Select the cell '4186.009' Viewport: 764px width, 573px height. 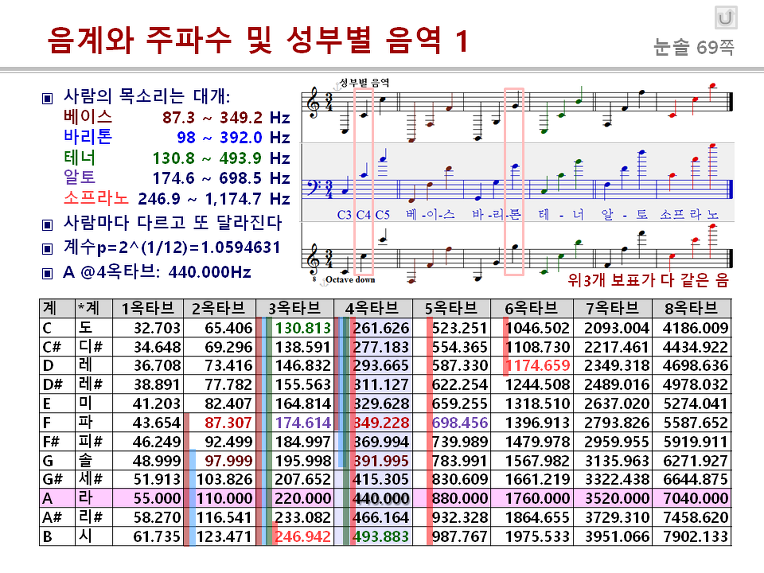691,328
